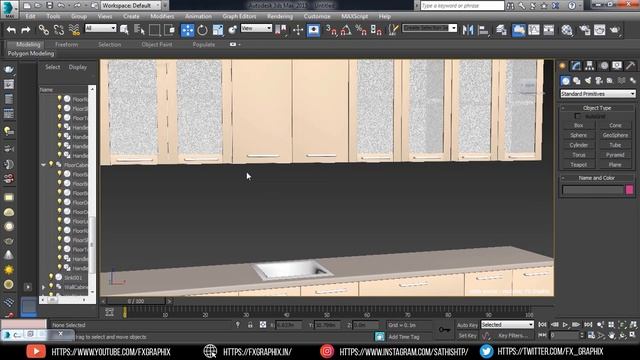Open the Render Setup icon
Viewport: 640px width, 360px height.
point(585,30)
